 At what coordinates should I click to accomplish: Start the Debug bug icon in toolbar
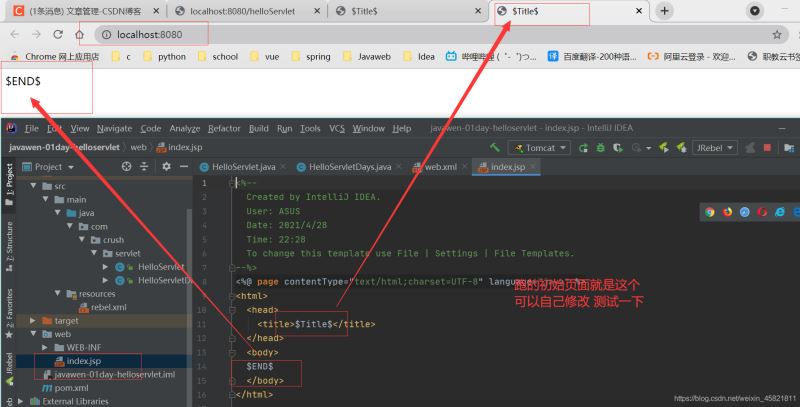[x=601, y=148]
